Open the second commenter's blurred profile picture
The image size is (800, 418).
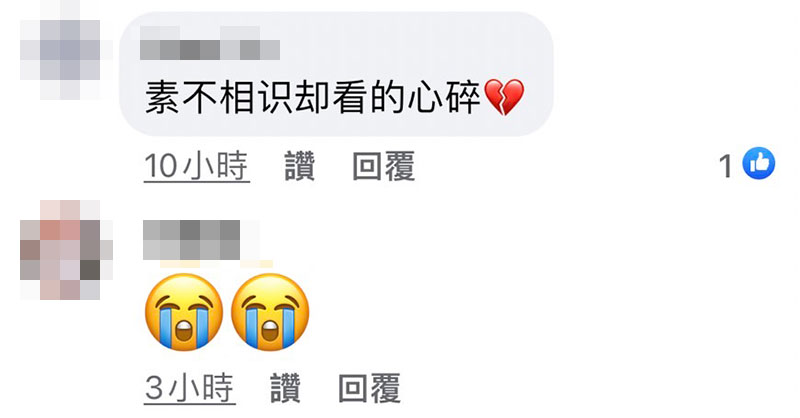pyautogui.click(x=65, y=250)
